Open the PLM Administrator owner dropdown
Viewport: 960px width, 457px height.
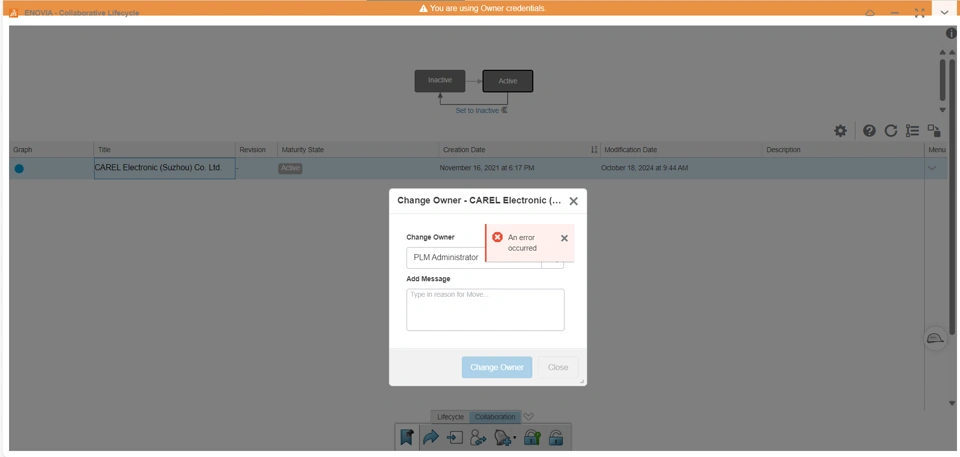tap(485, 257)
